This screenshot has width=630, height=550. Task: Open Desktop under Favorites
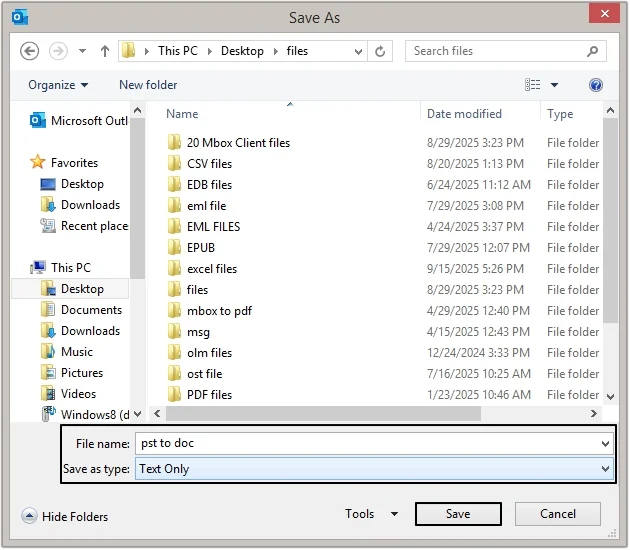(72, 184)
